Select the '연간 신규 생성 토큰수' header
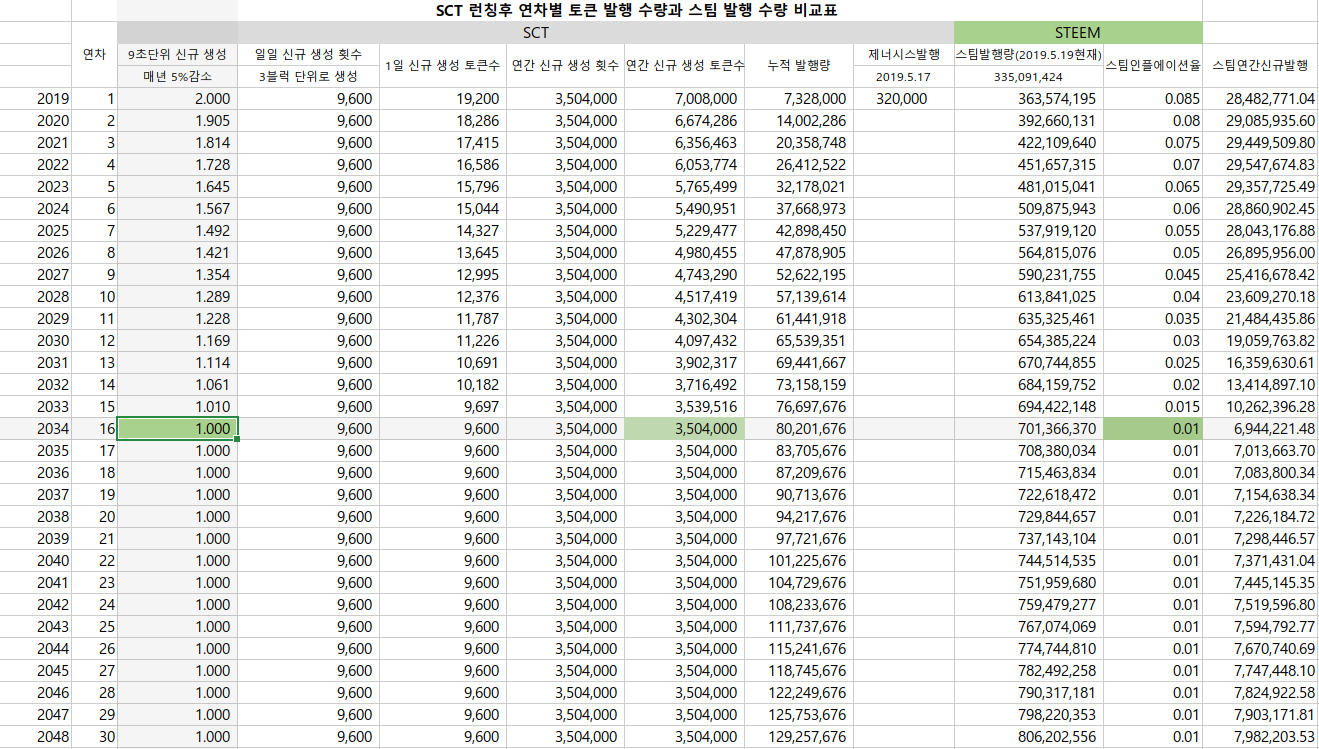 click(685, 66)
